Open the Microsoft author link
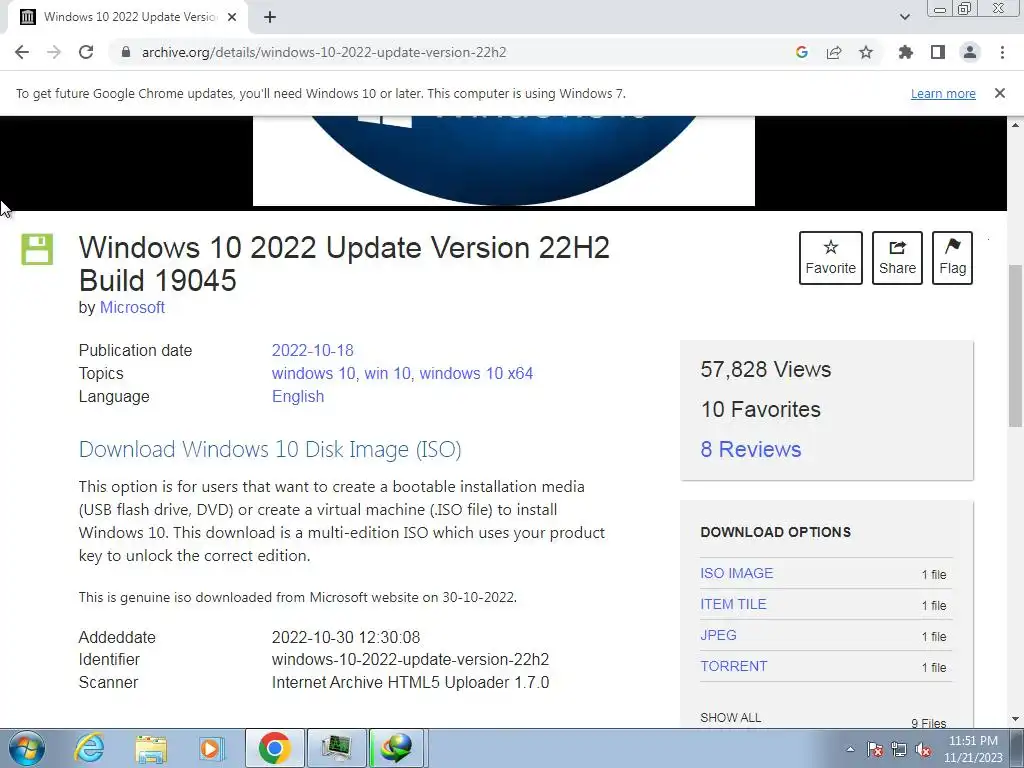This screenshot has width=1024, height=768. [132, 307]
